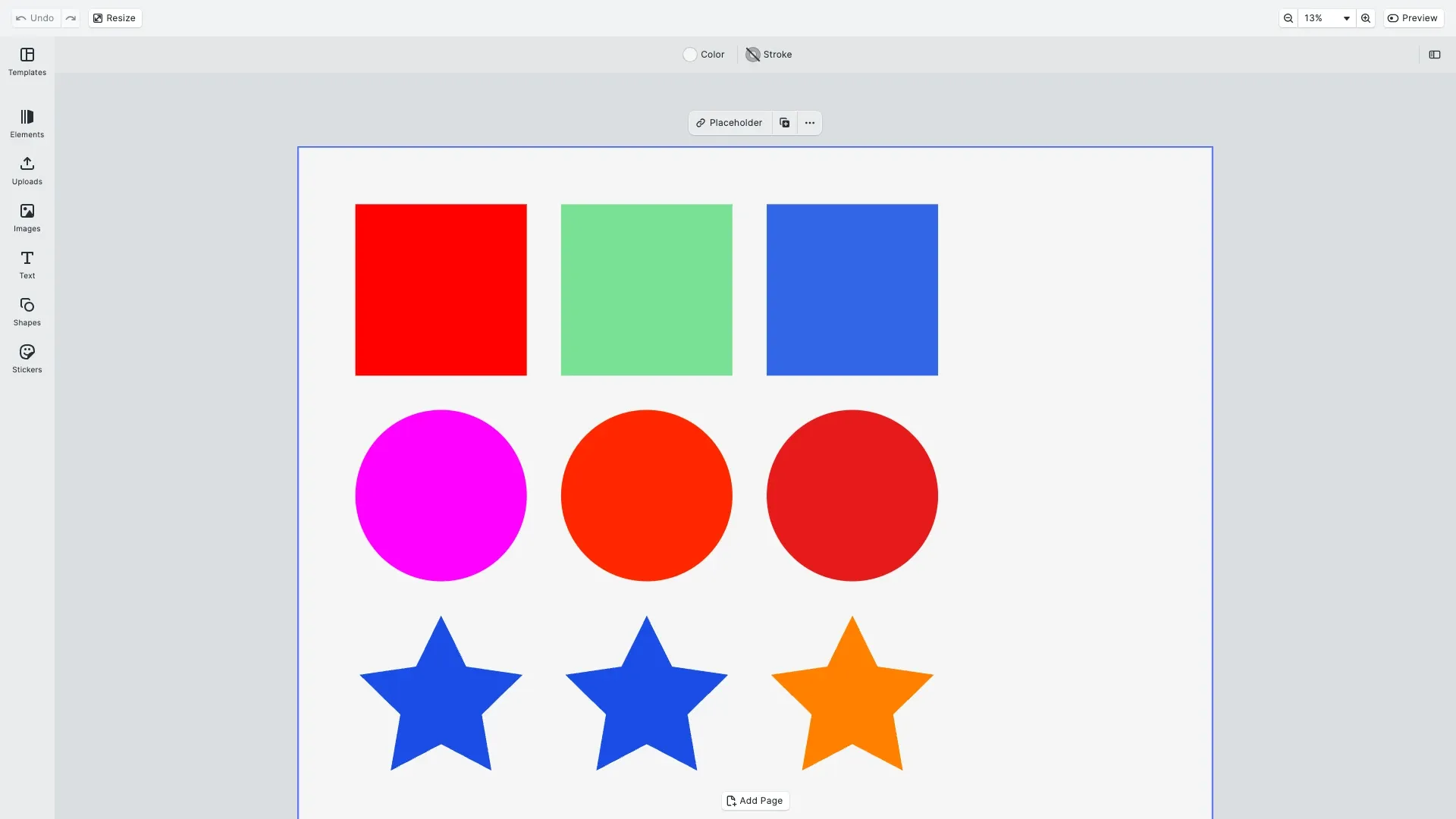The height and width of the screenshot is (819, 1456).
Task: Open the Images panel
Action: tap(27, 218)
